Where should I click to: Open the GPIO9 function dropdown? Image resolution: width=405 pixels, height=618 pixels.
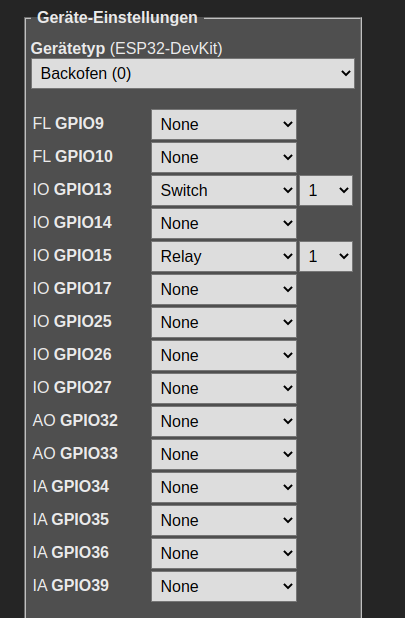click(x=224, y=125)
